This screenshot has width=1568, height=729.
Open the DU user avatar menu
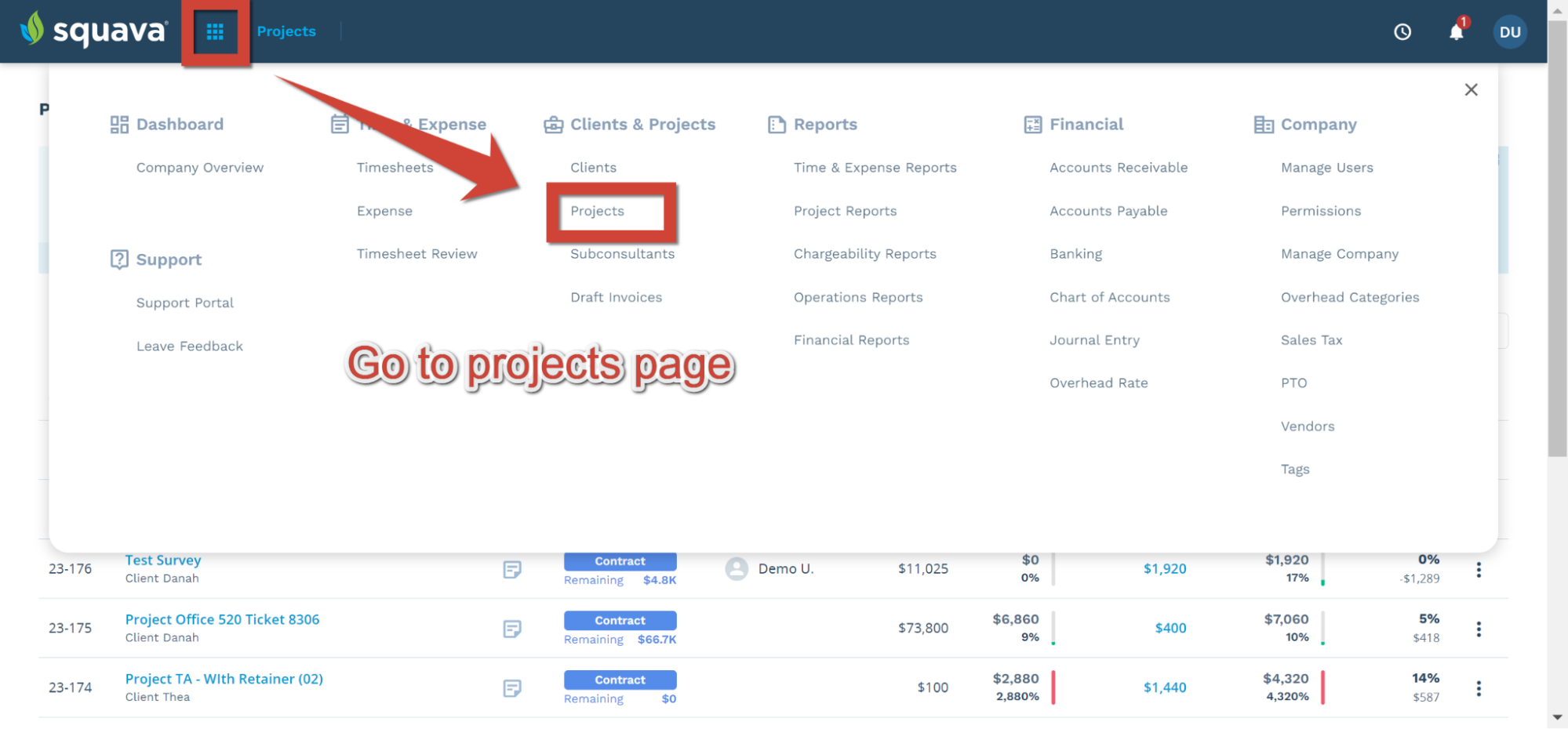[x=1510, y=32]
